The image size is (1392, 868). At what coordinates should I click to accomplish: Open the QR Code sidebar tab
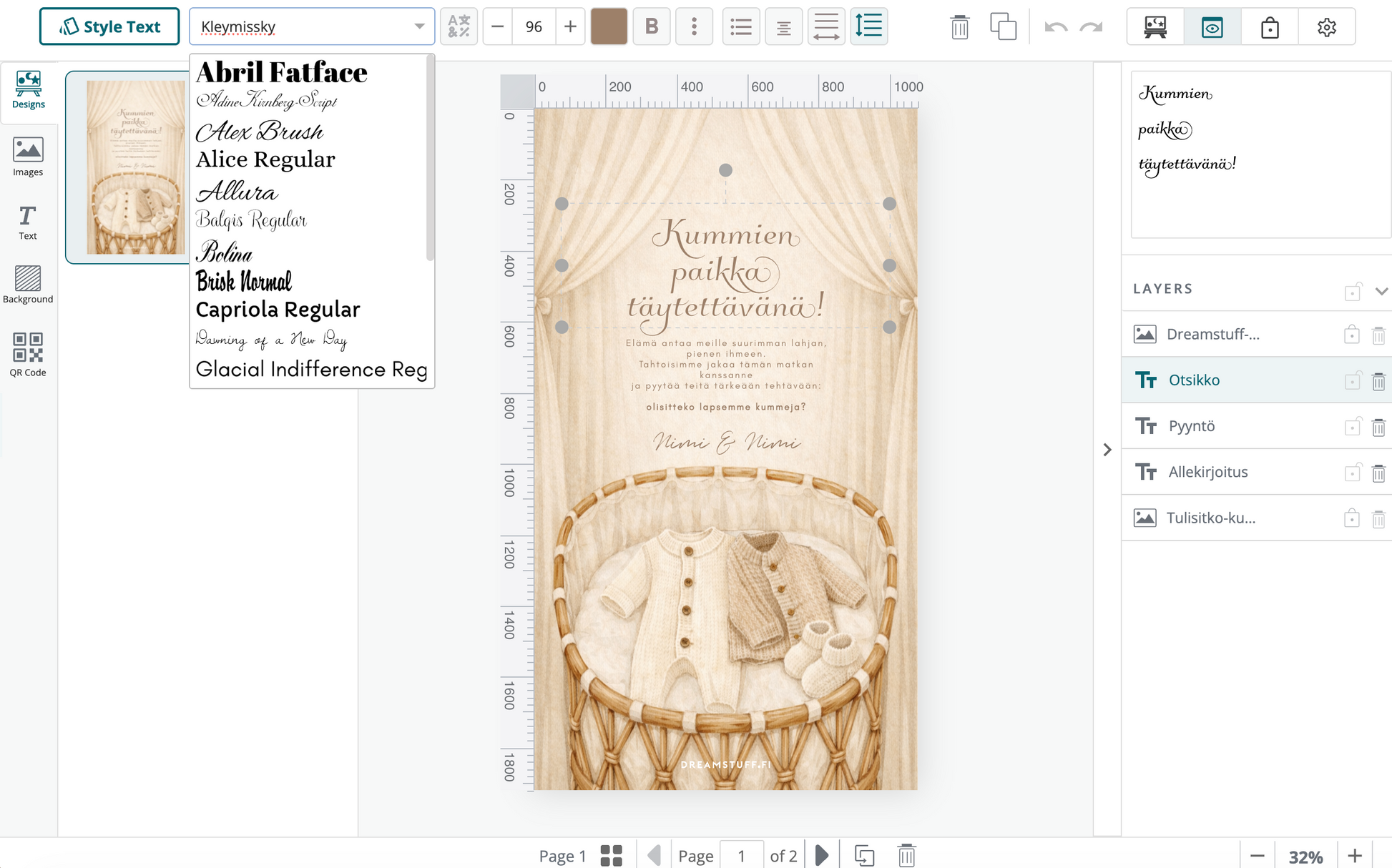click(28, 355)
